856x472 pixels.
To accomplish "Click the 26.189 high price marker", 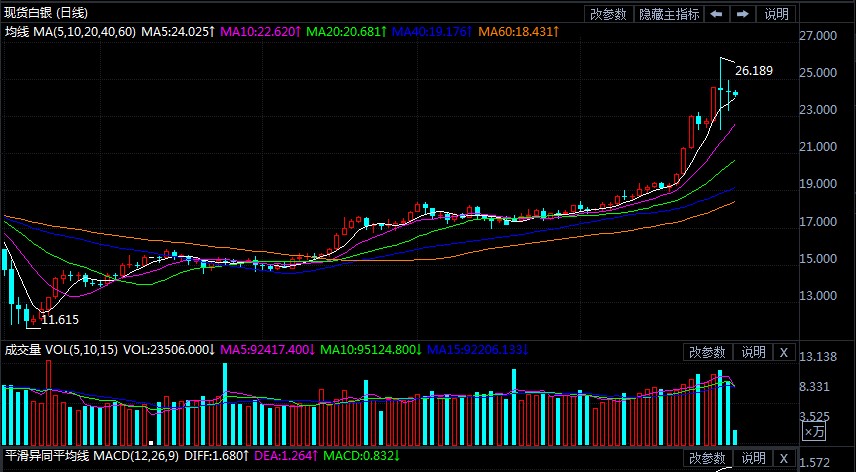I will 753,71.
